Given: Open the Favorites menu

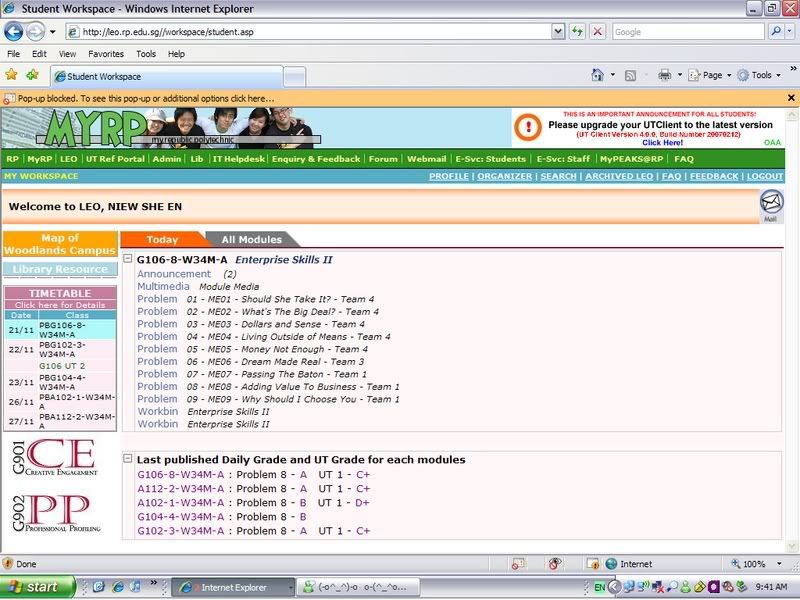Looking at the screenshot, I should [105, 54].
